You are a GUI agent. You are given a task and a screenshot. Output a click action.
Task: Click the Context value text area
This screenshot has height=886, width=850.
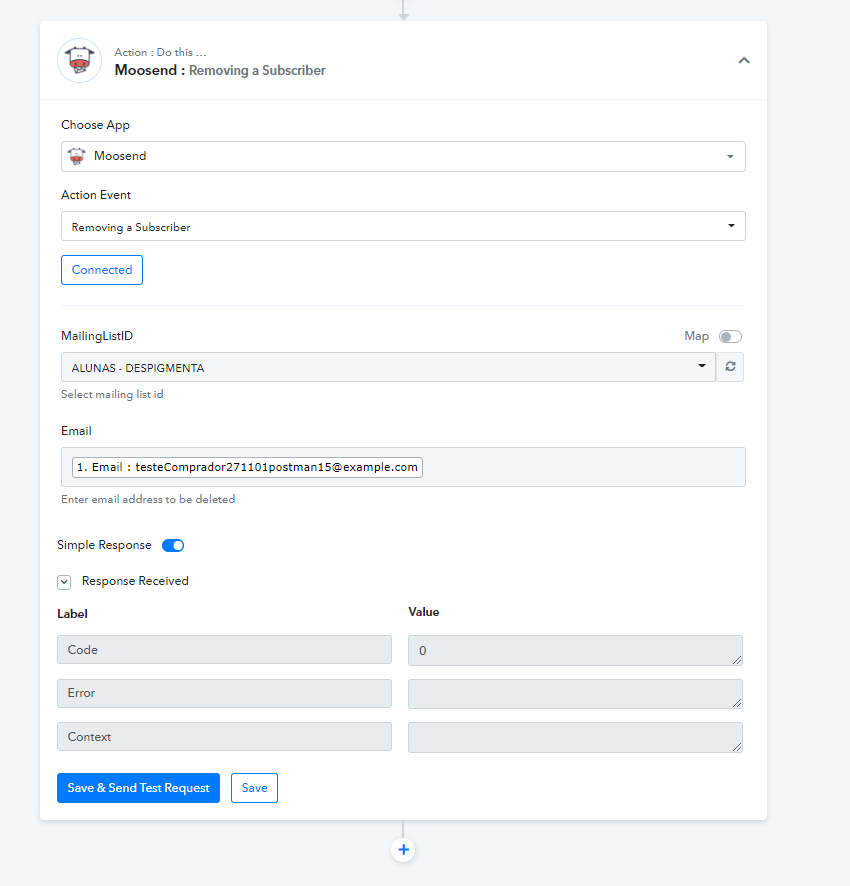point(575,737)
